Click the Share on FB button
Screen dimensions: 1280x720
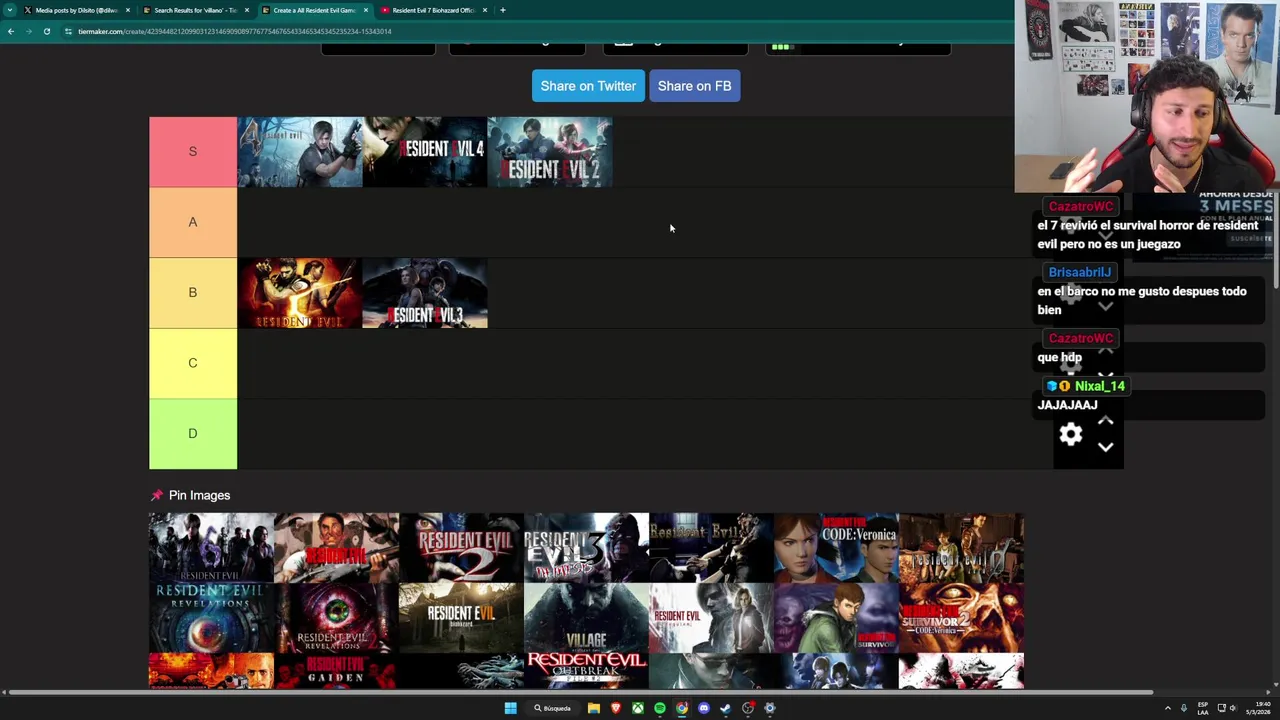(694, 86)
